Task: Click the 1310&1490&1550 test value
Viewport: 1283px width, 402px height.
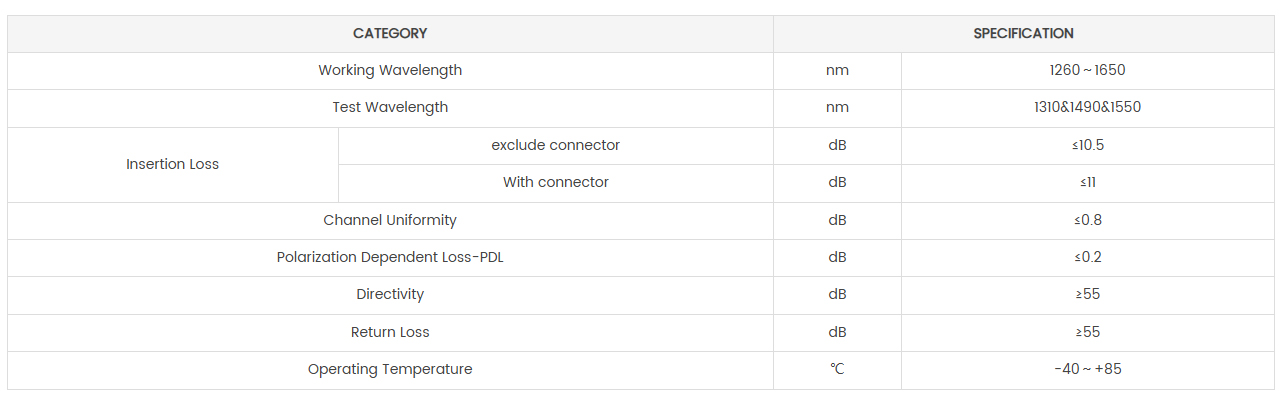Action: click(x=1087, y=108)
